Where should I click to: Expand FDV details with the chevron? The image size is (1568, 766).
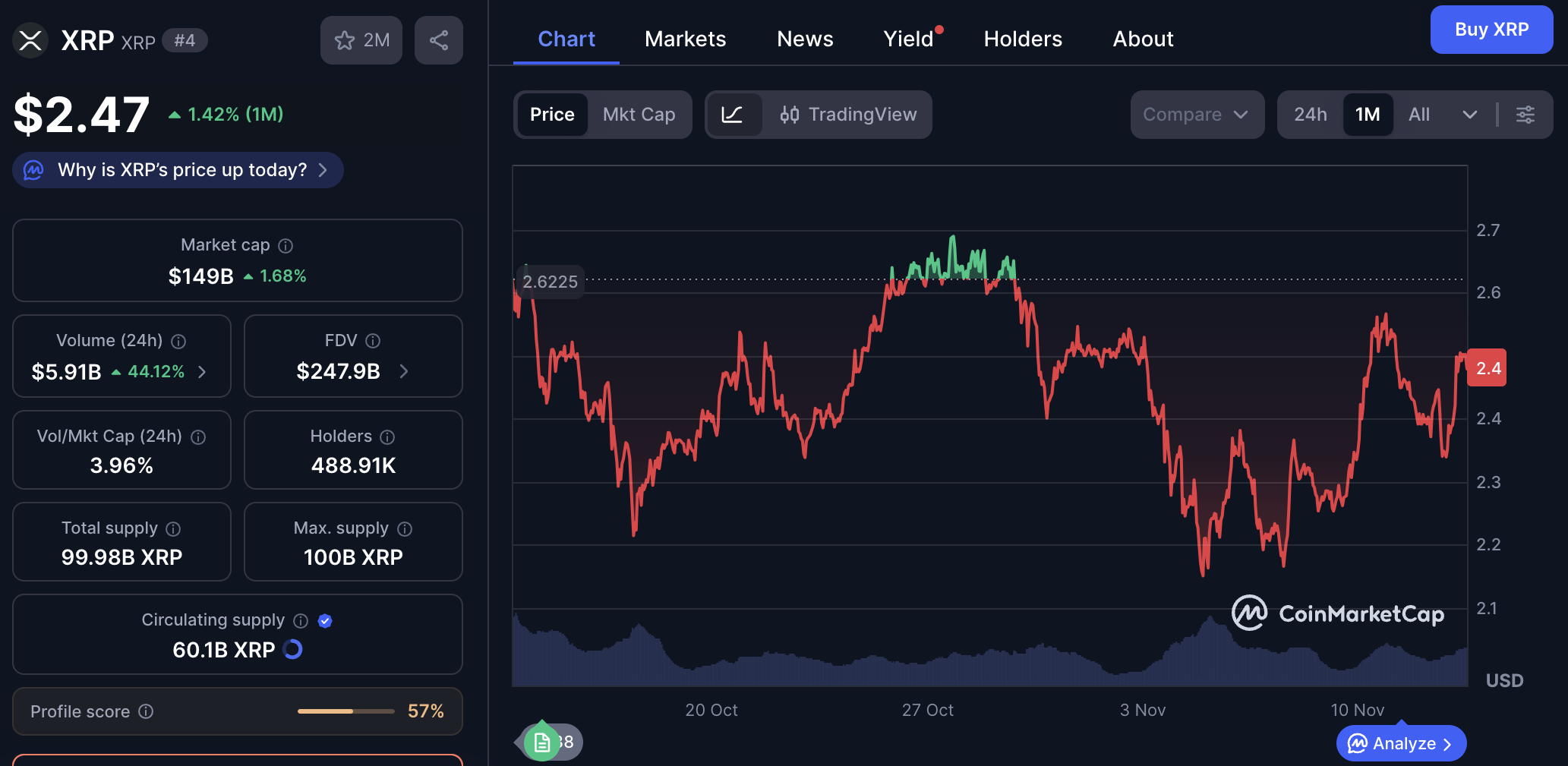coord(404,372)
